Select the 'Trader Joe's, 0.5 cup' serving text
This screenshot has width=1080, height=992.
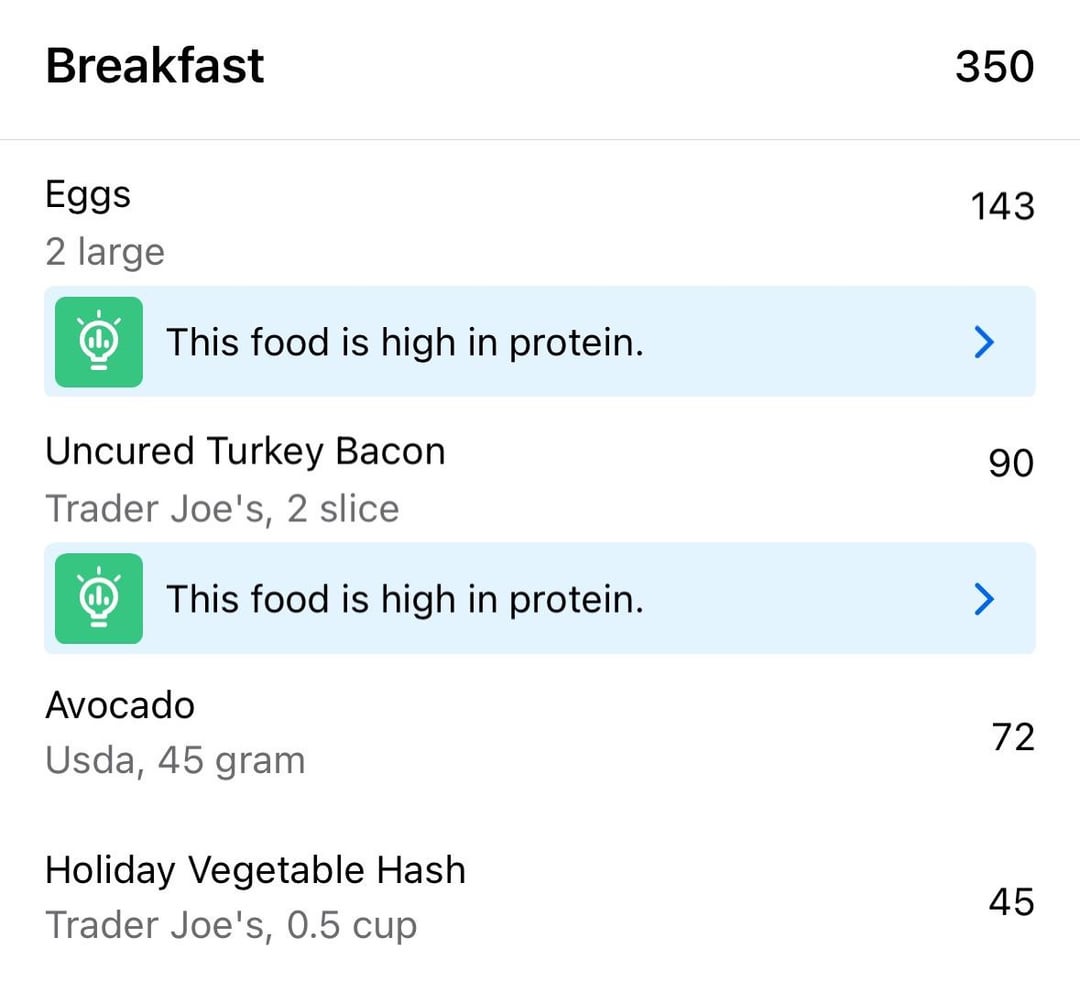coord(231,925)
